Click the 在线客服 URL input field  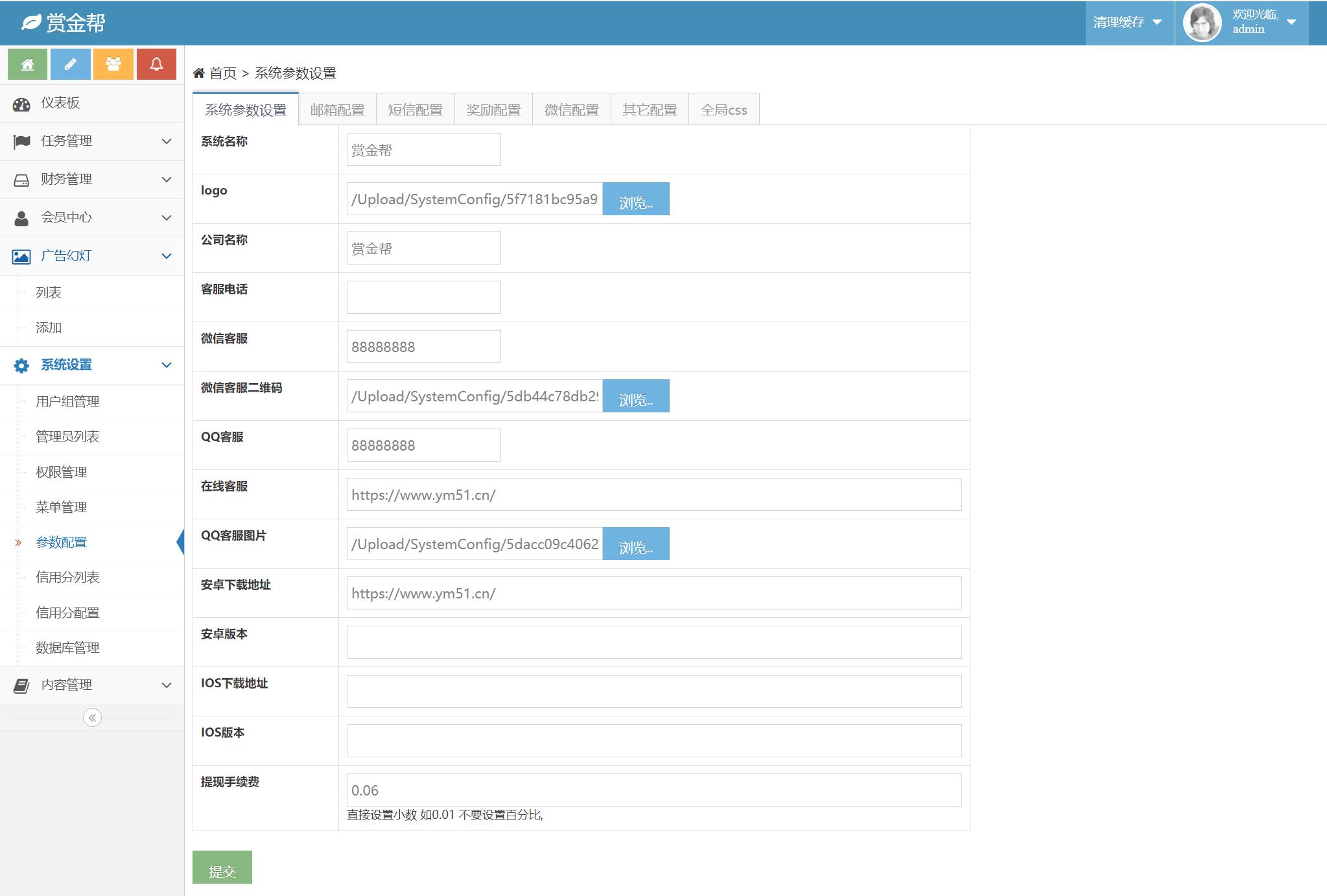[x=654, y=495]
